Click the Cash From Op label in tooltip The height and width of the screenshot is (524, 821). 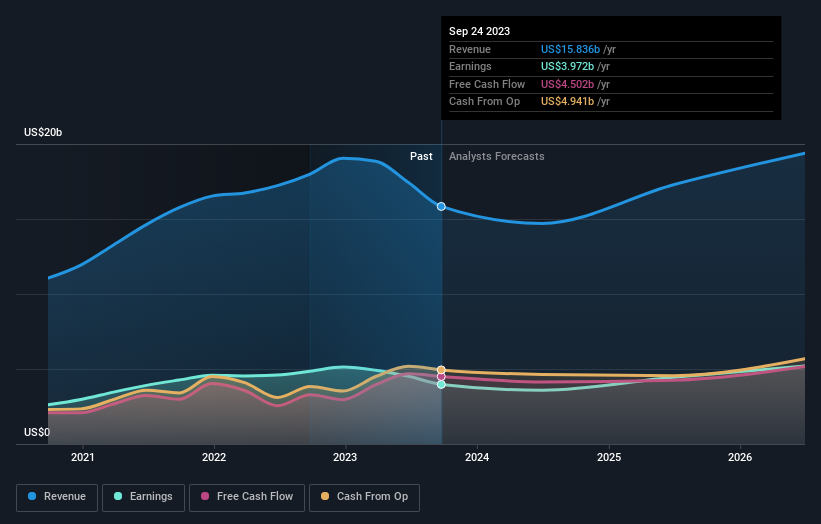click(x=484, y=102)
